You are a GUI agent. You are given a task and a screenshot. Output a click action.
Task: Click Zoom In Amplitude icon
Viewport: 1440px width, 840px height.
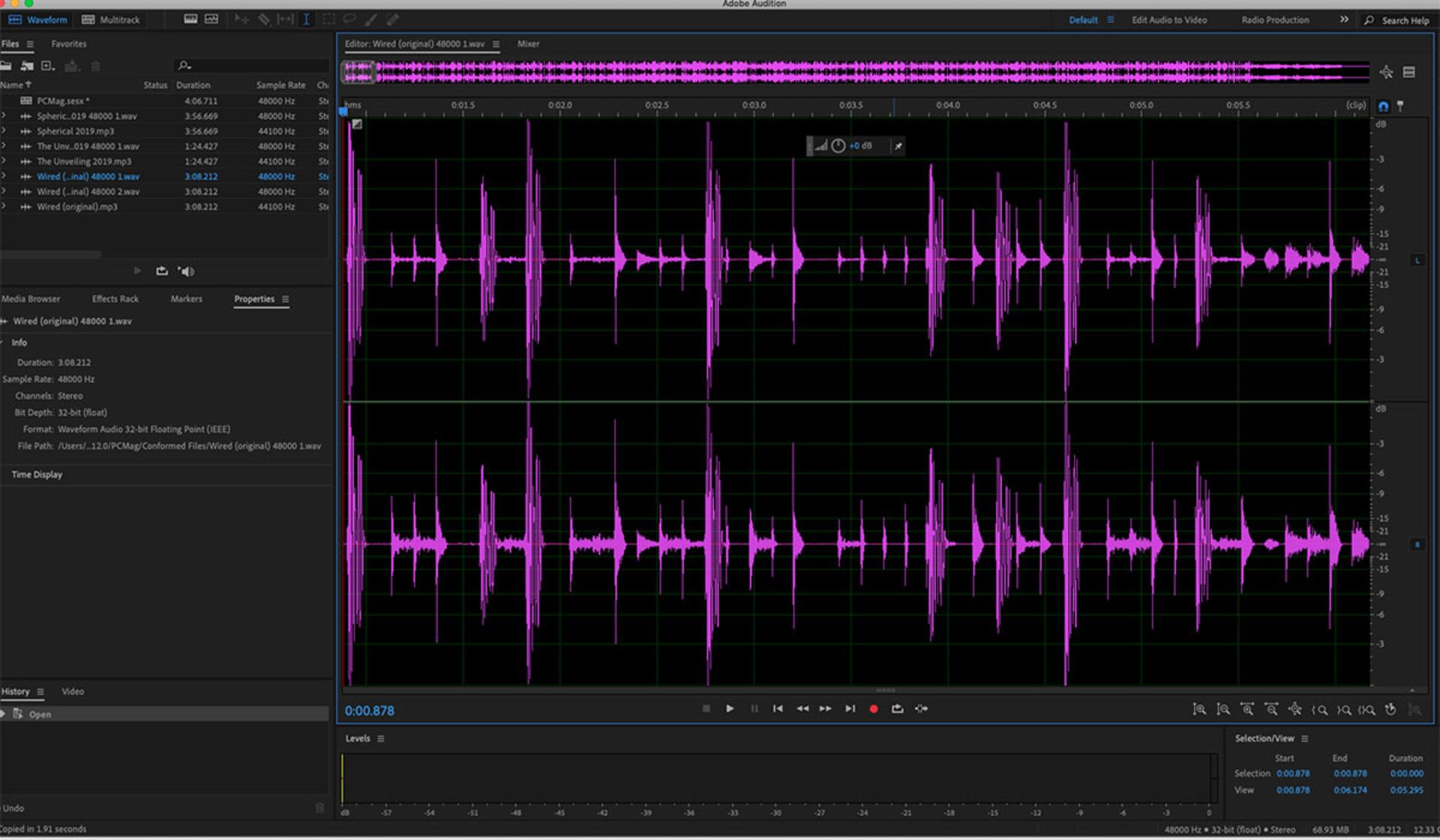pos(1198,709)
